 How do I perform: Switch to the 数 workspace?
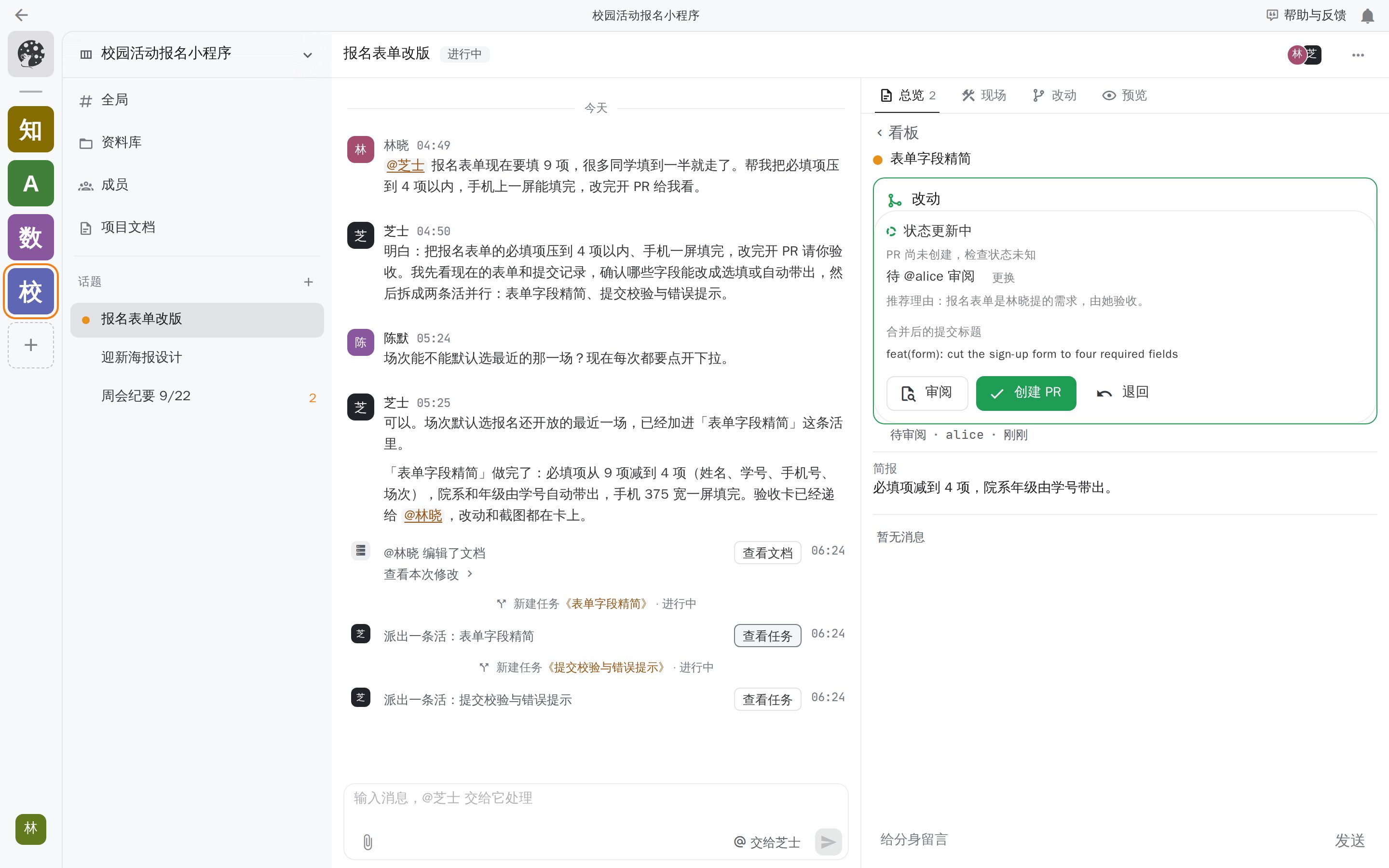(x=31, y=237)
